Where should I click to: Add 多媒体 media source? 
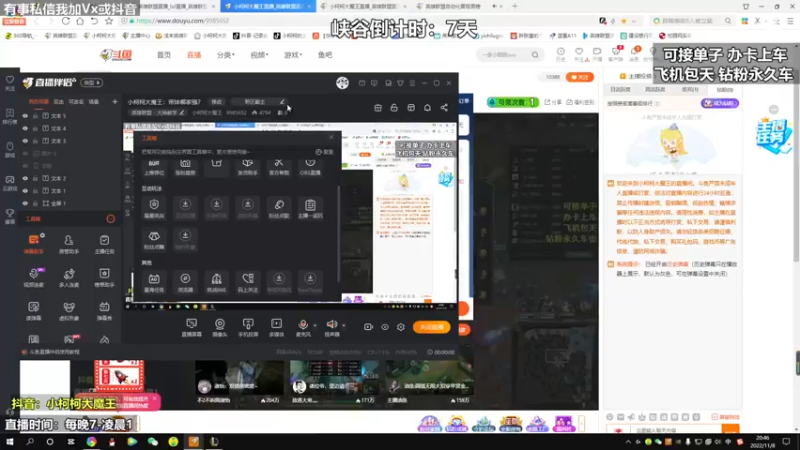(x=277, y=327)
